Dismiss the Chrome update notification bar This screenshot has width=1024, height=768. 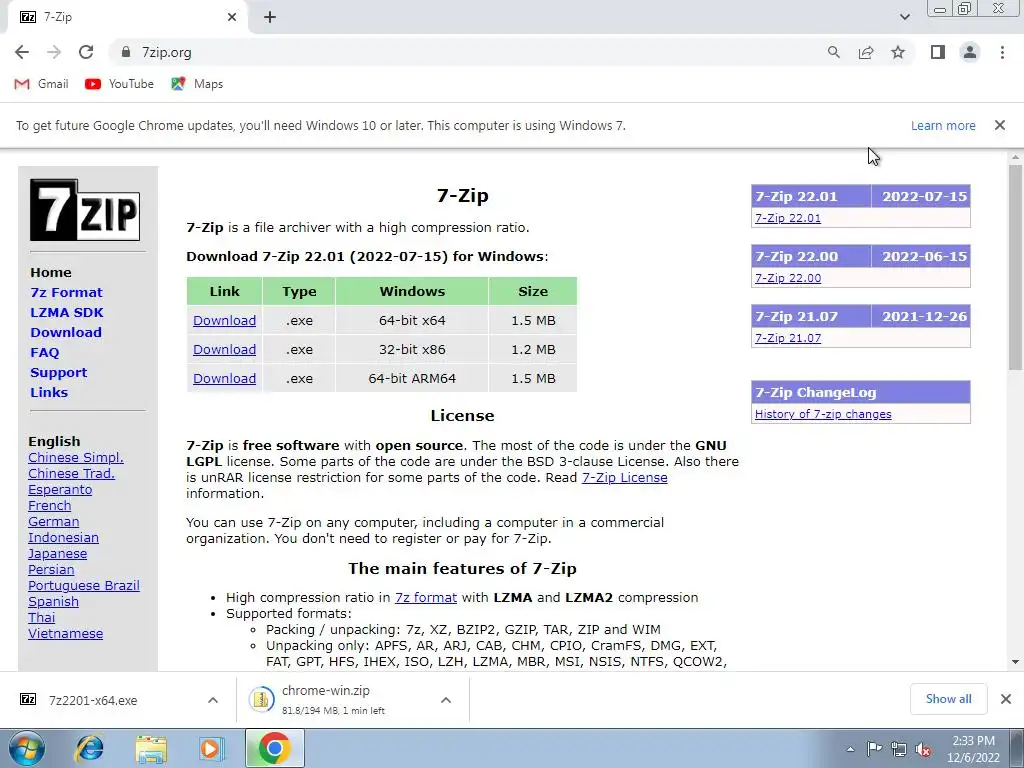1000,125
